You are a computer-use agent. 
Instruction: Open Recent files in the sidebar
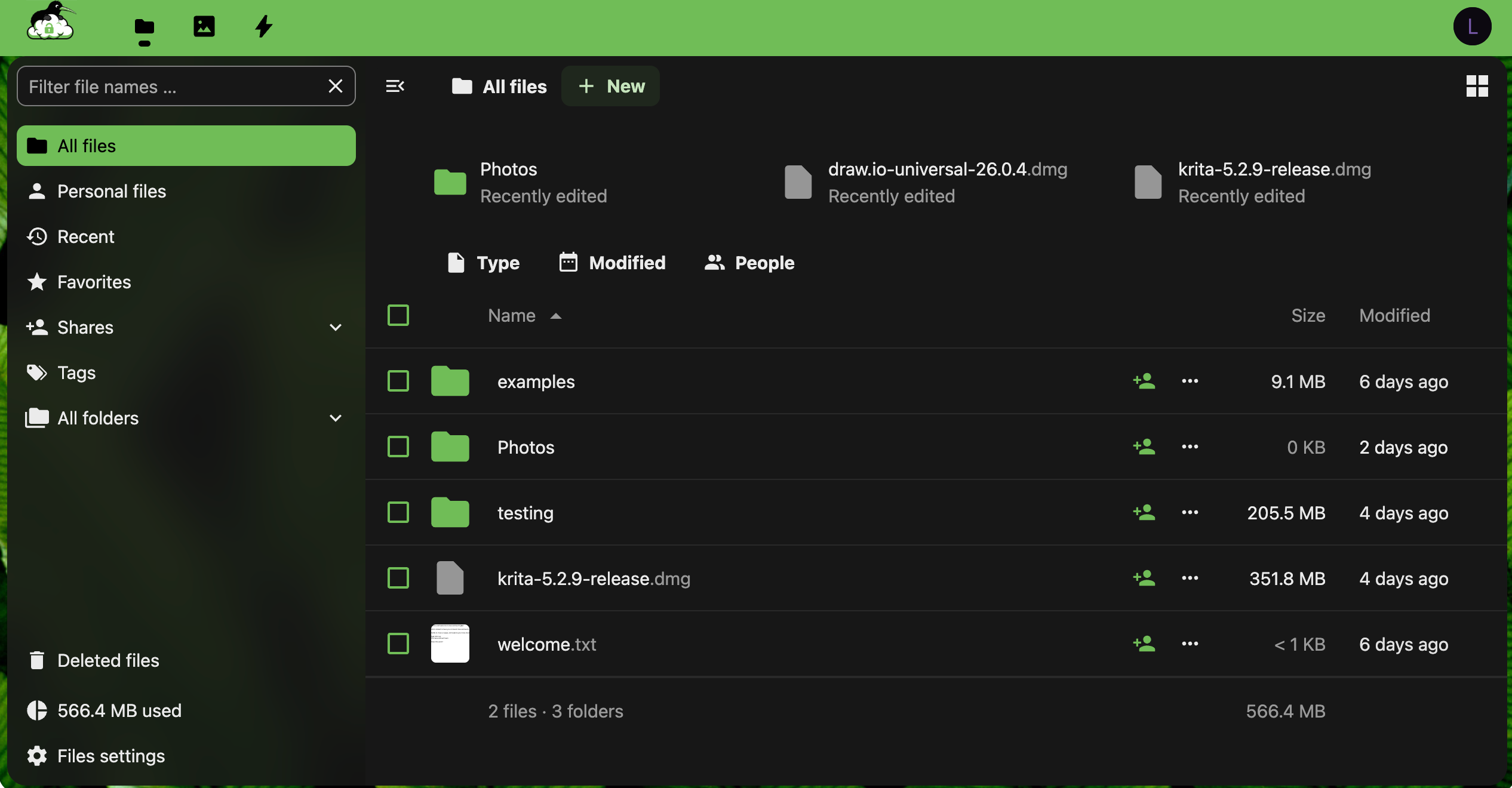[x=85, y=236]
